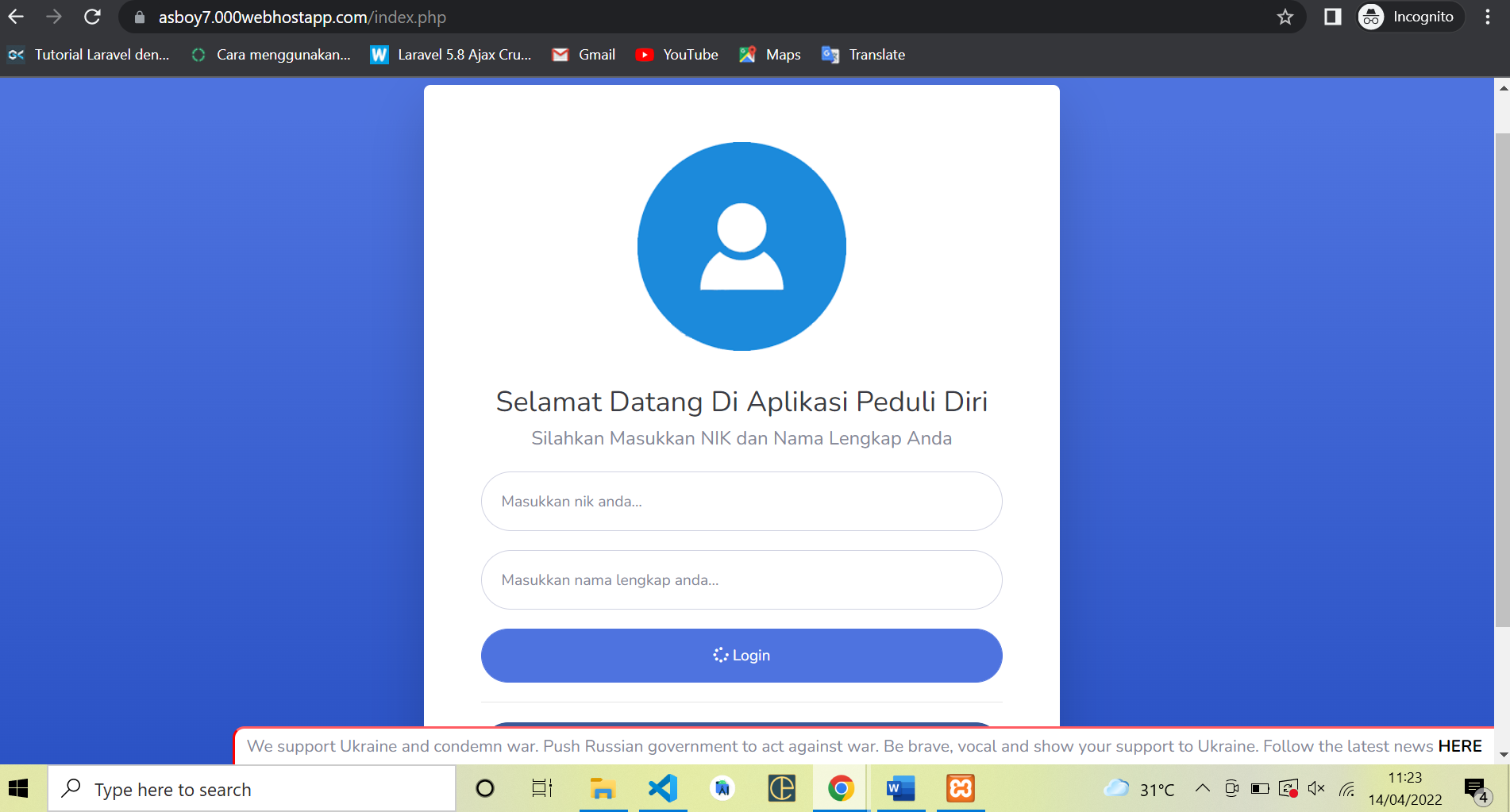
Task: Follow the HERE link in Ukraine banner
Action: [1459, 746]
